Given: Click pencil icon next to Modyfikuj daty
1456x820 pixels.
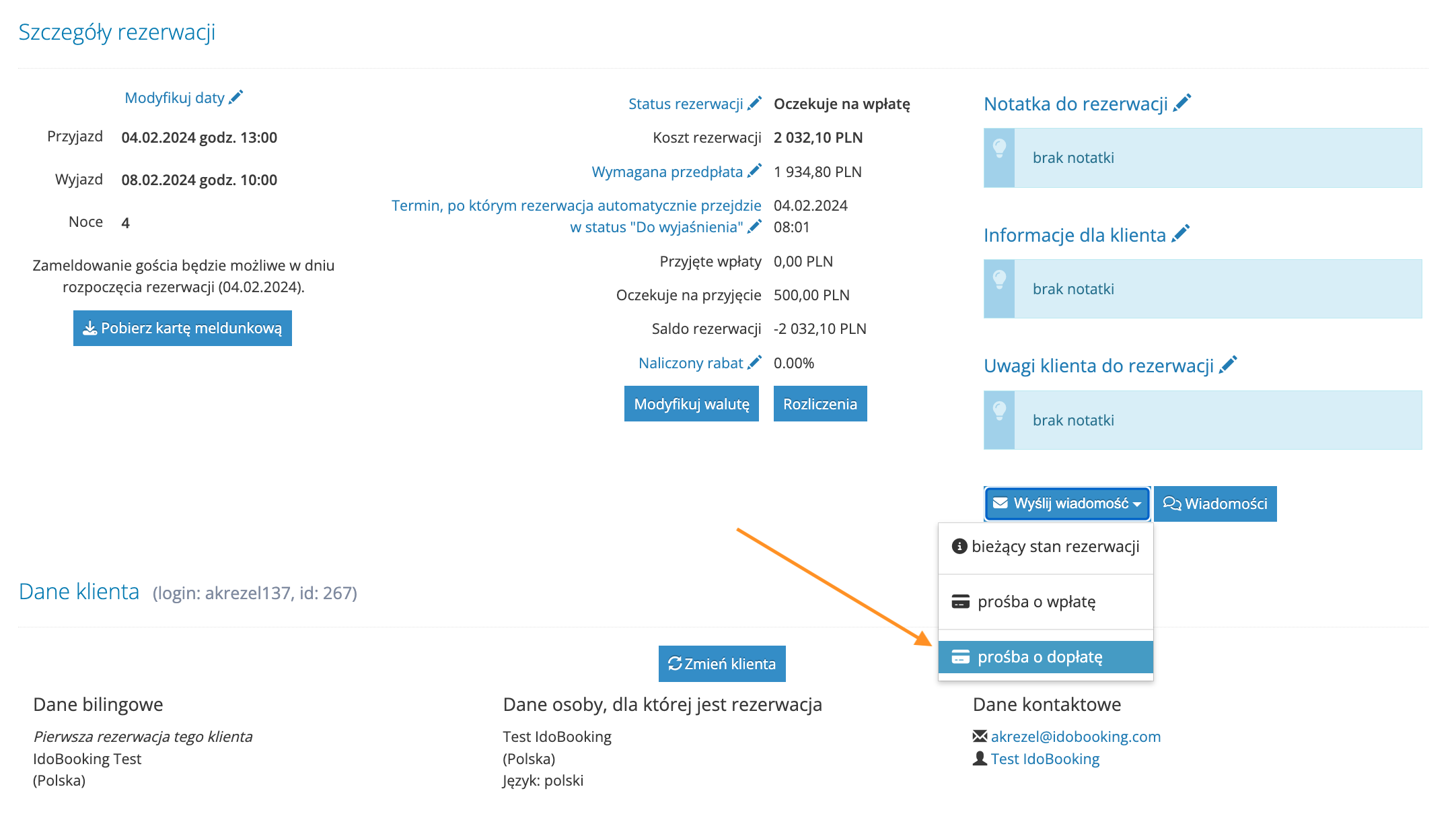Looking at the screenshot, I should coord(235,98).
